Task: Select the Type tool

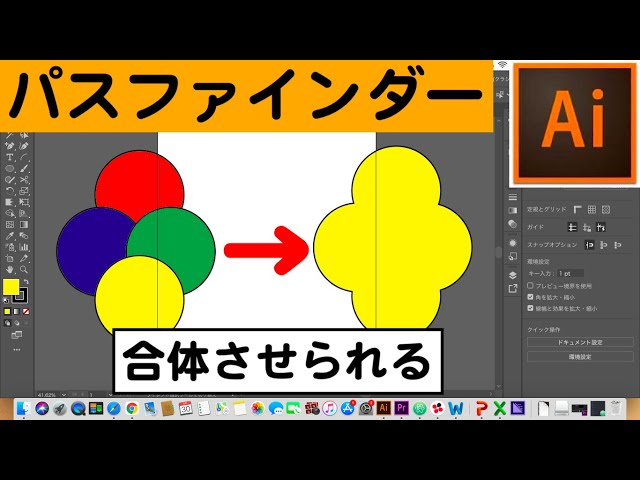Action: pyautogui.click(x=10, y=157)
